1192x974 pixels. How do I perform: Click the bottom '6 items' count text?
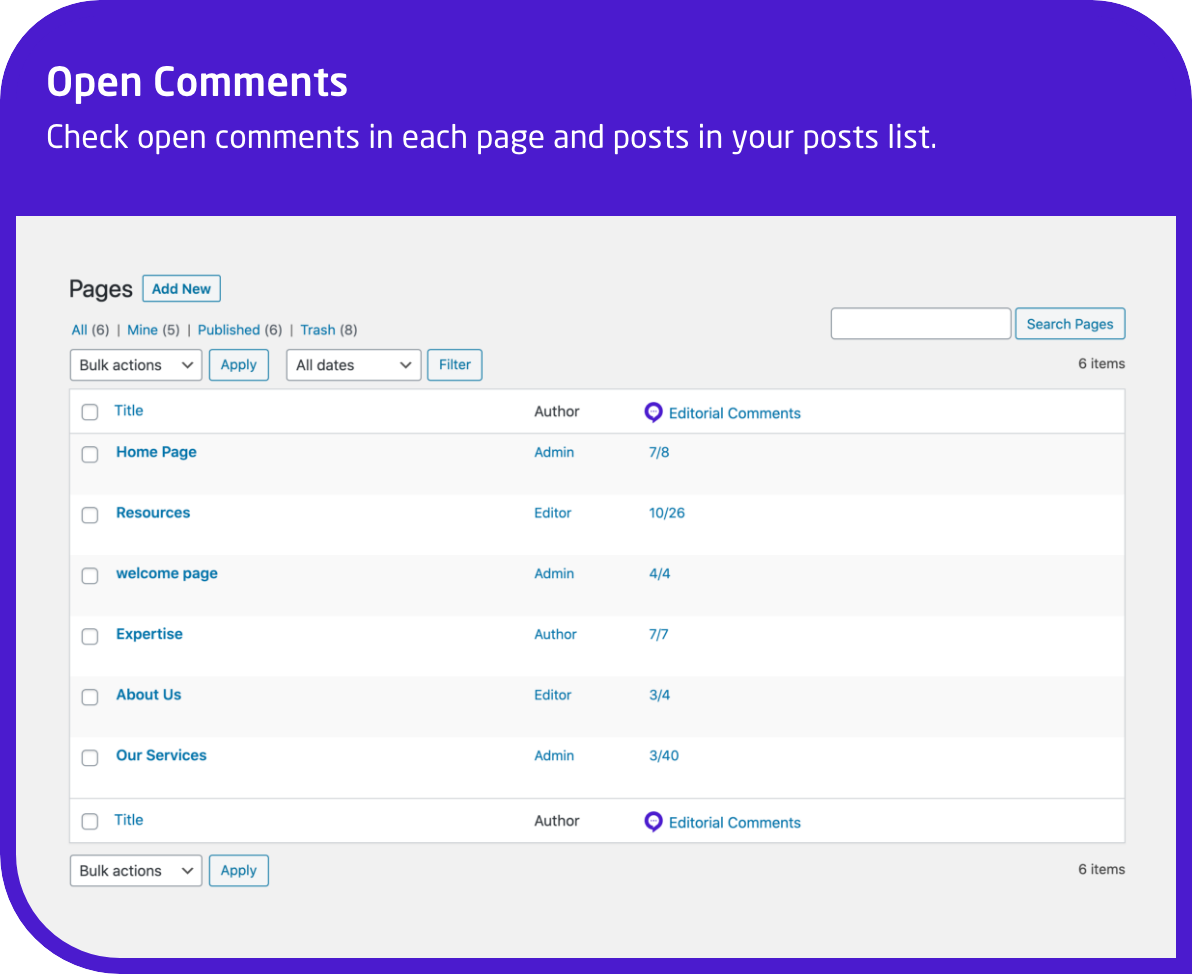click(1102, 869)
